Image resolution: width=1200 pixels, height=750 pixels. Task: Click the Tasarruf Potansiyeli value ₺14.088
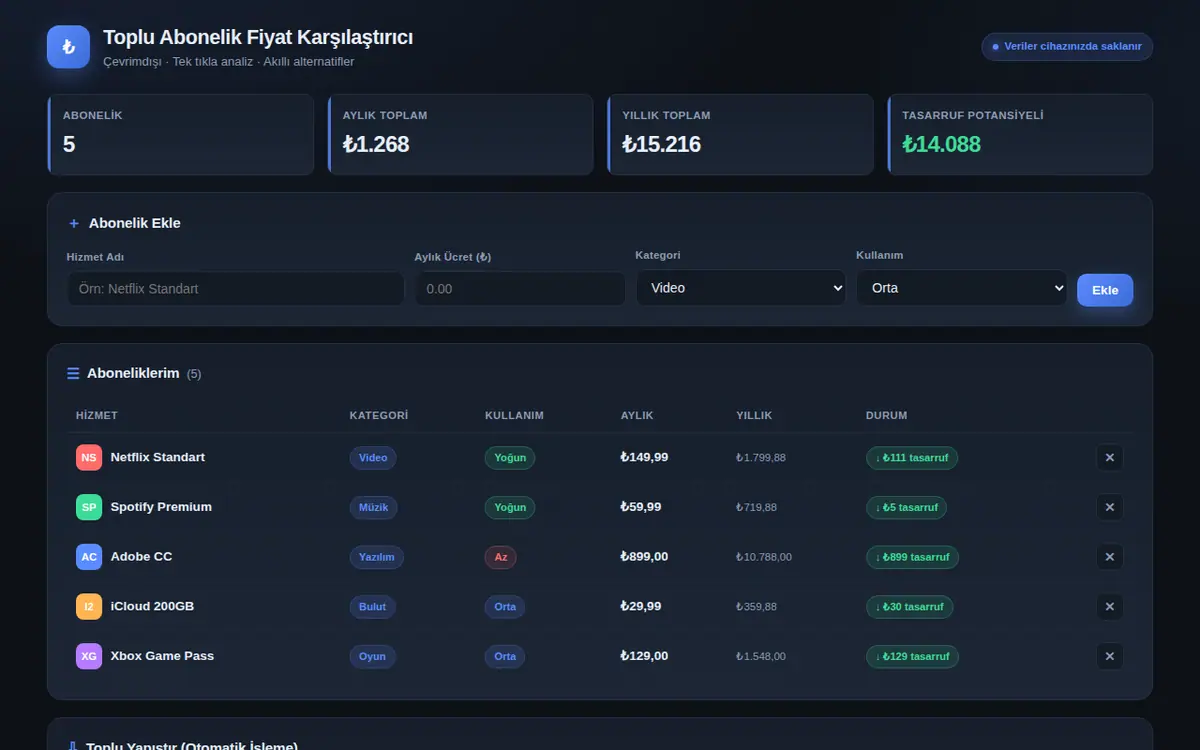click(x=941, y=144)
